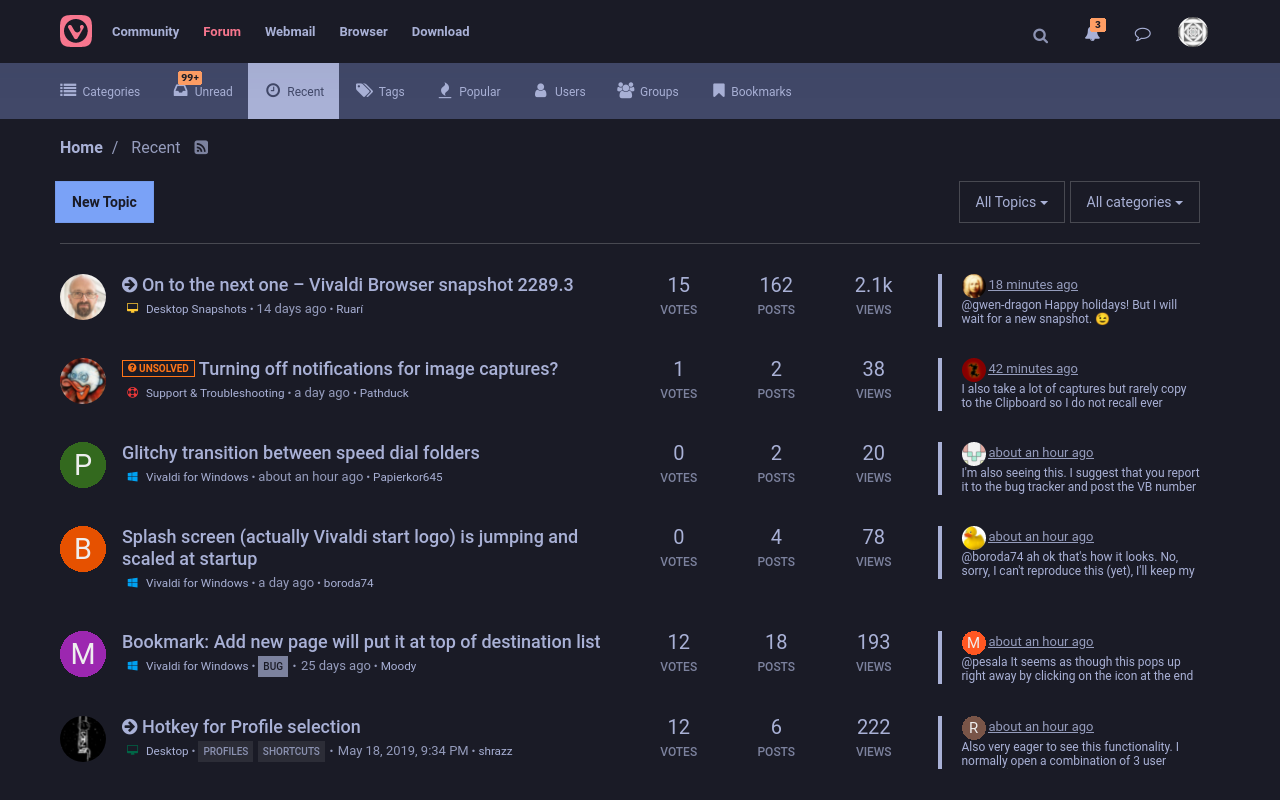Click the Vivaldi logo
Viewport: 1280px width, 800px height.
pos(75,31)
